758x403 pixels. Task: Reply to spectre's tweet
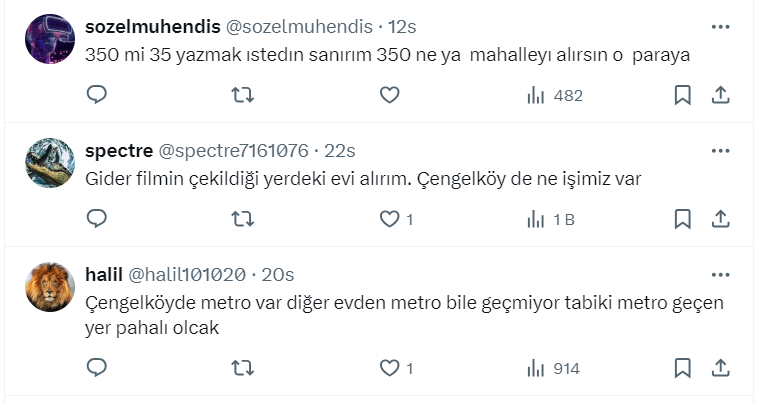pos(97,219)
